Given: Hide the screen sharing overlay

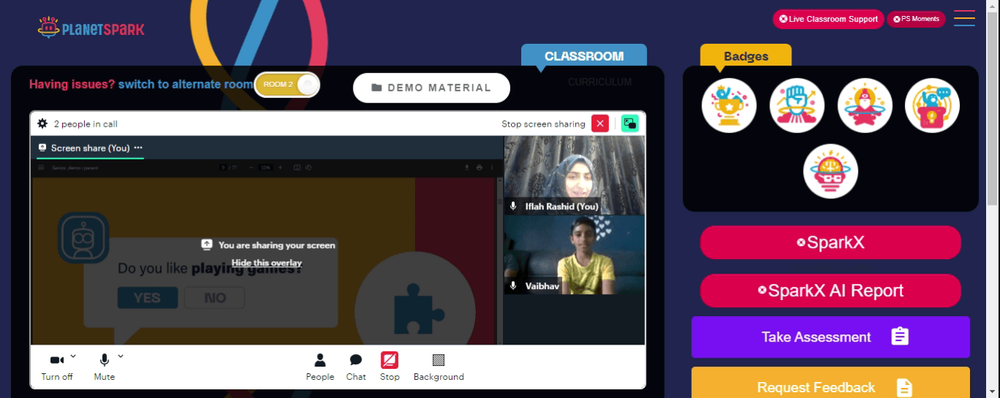Looking at the screenshot, I should coord(267,263).
